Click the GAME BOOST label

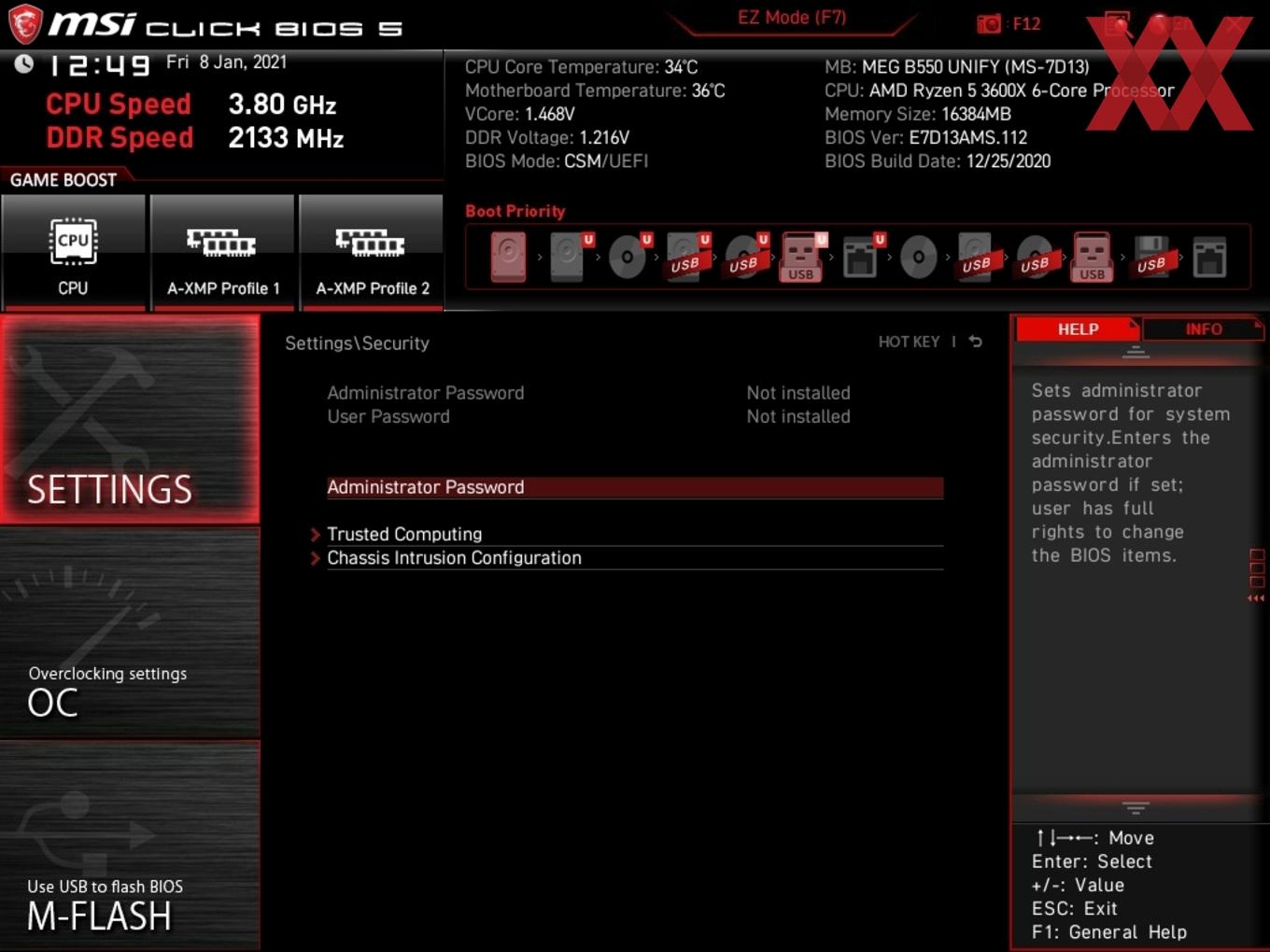[x=63, y=179]
